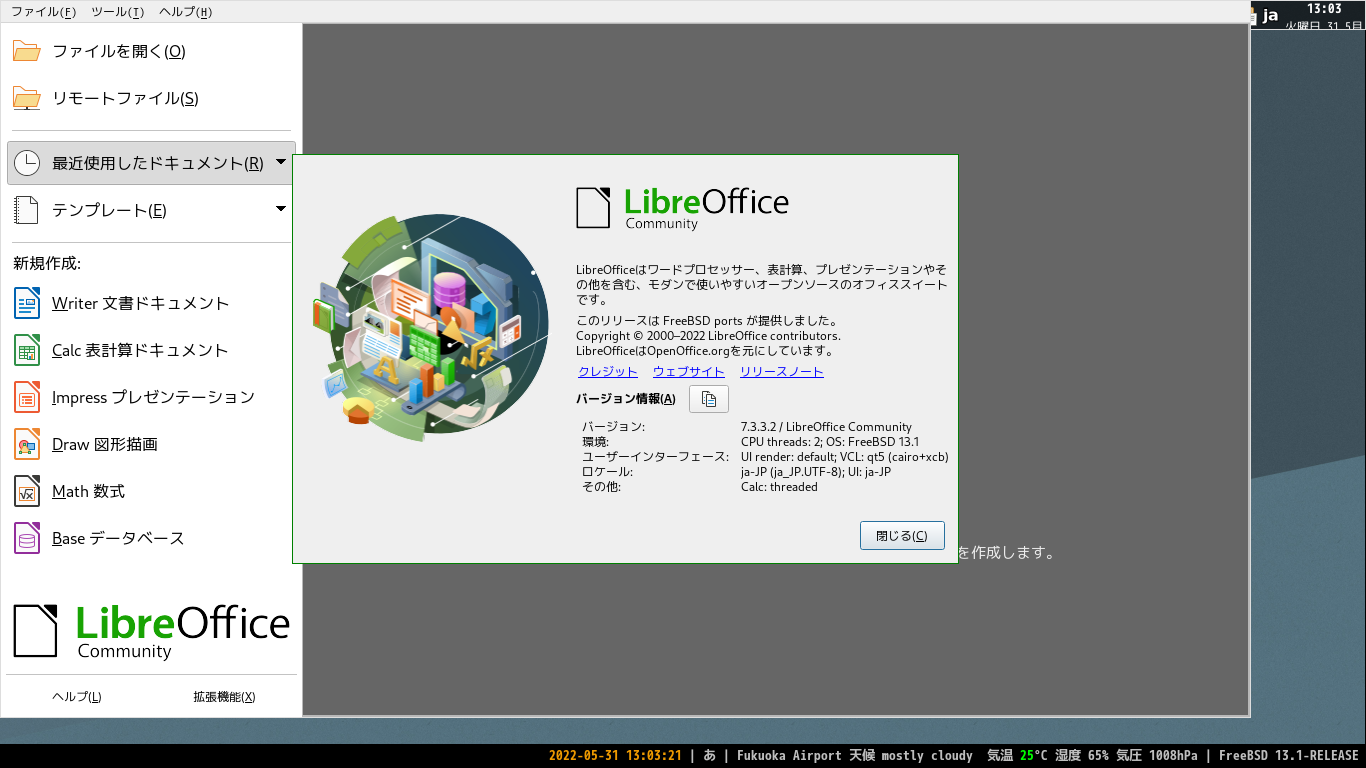Click the Open File folder icon

click(26, 51)
